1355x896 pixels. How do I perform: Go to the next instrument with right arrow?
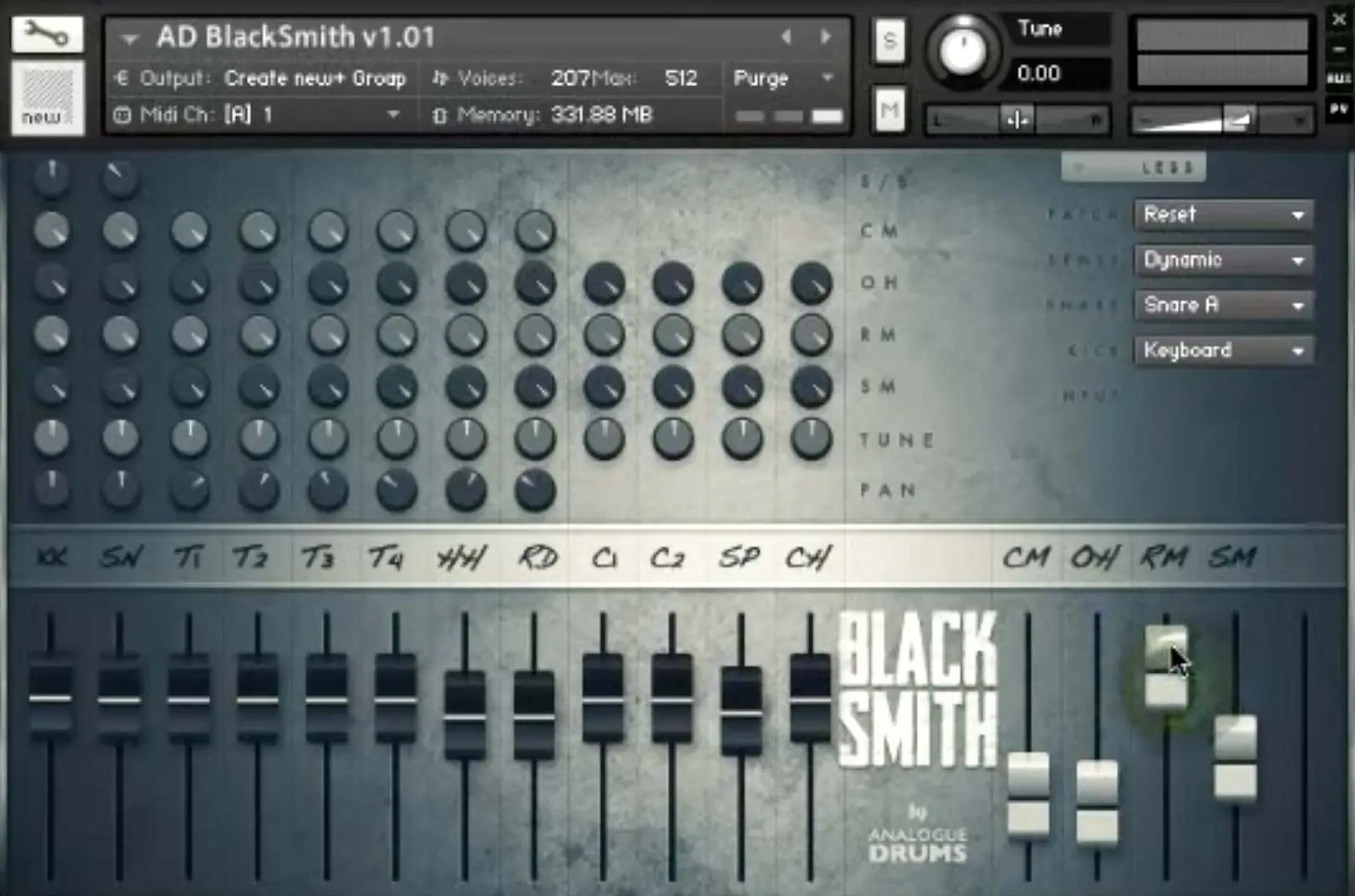825,36
